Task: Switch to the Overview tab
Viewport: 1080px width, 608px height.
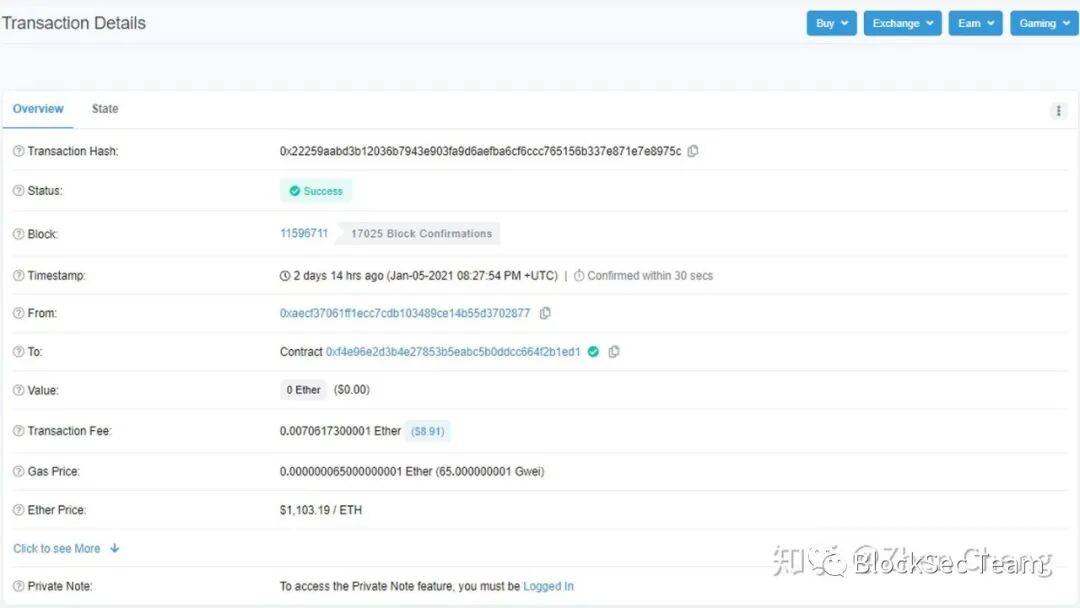Action: [38, 109]
